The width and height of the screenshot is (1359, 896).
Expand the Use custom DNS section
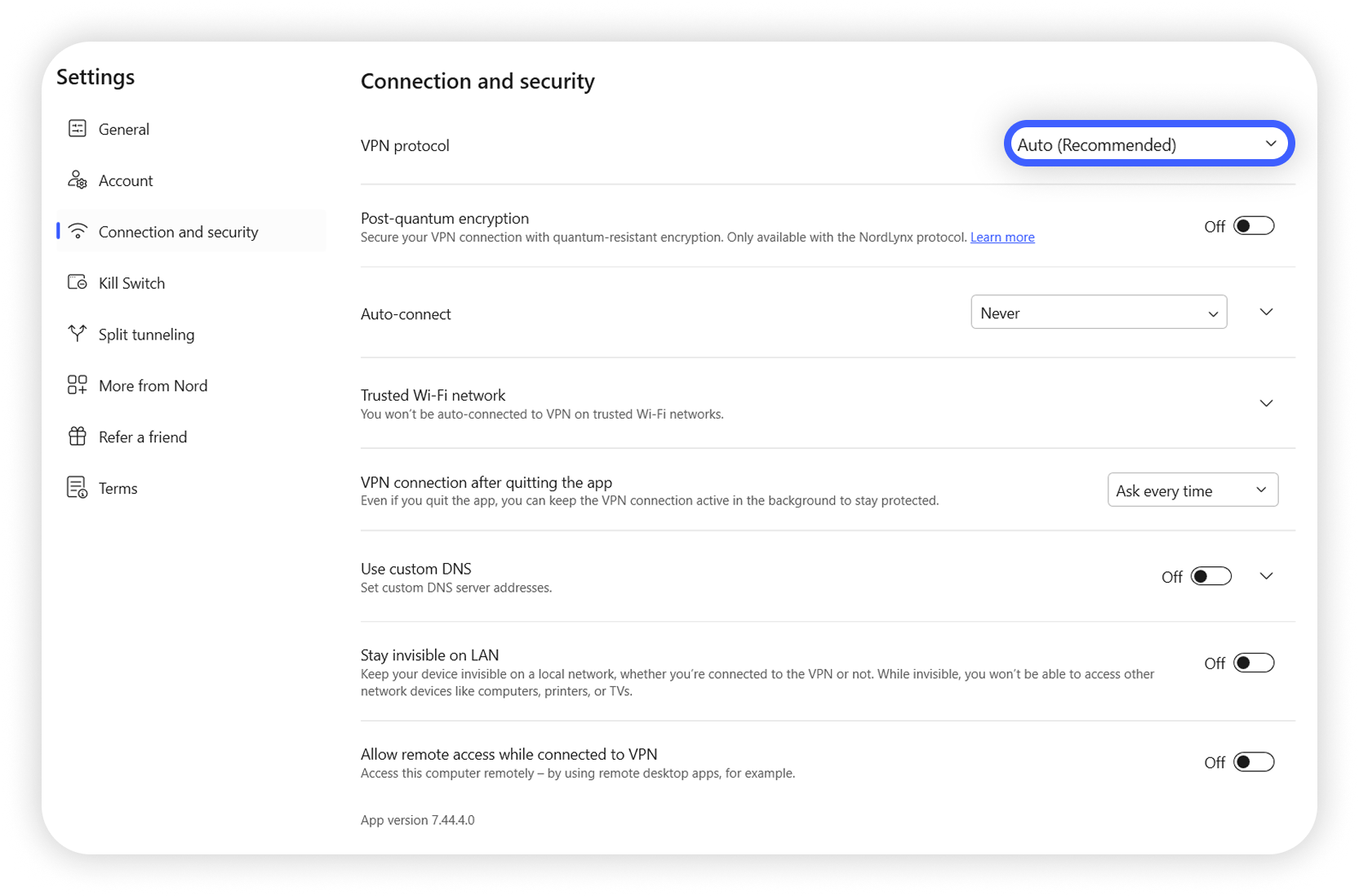(x=1266, y=575)
